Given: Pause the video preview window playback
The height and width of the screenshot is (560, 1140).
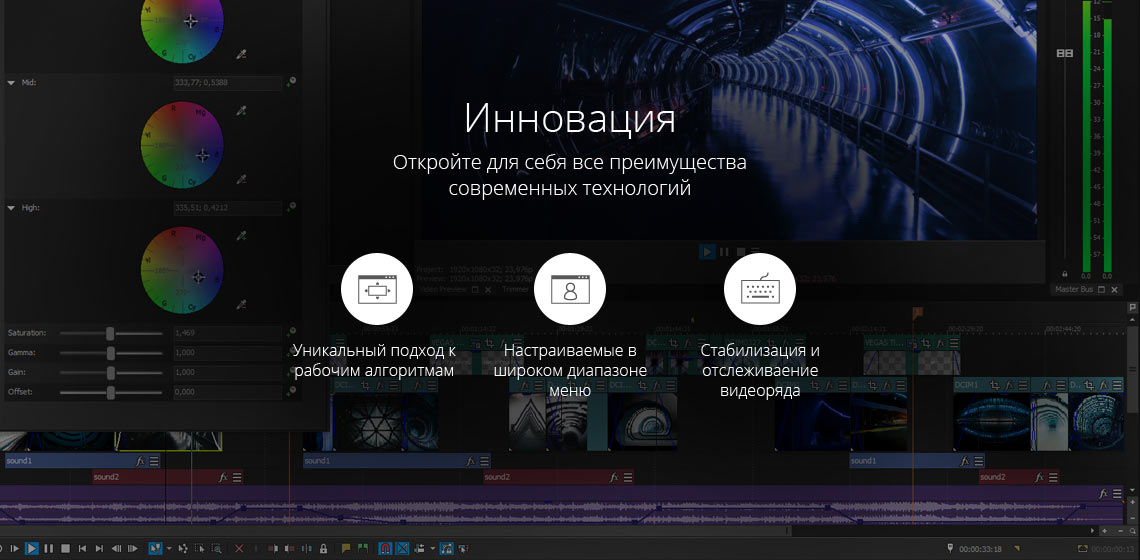Looking at the screenshot, I should pyautogui.click(x=723, y=252).
